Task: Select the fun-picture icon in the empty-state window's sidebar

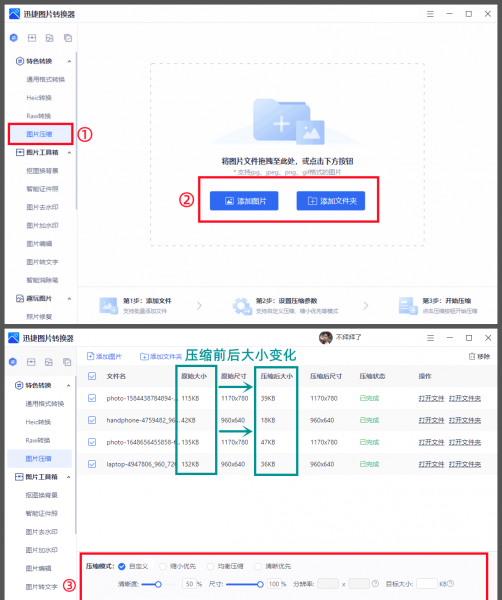Action: (x=50, y=38)
